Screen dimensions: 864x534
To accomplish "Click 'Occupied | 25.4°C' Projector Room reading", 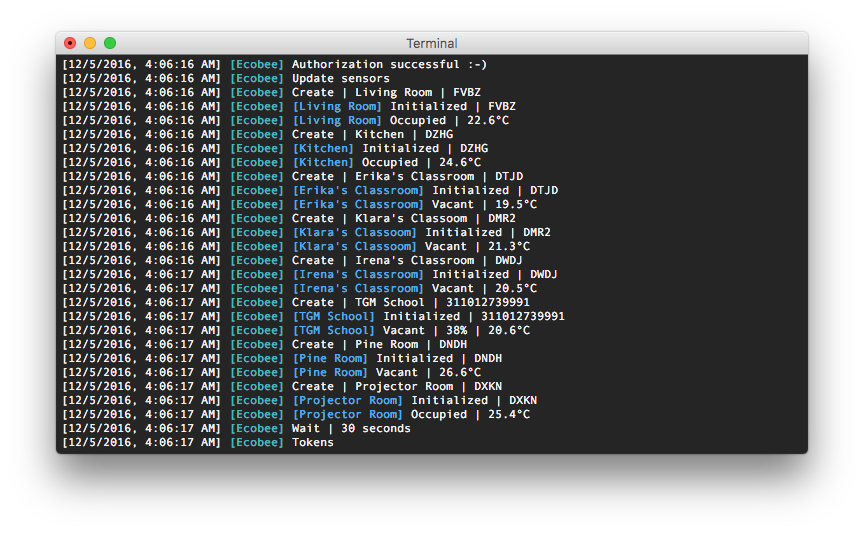I will (470, 414).
